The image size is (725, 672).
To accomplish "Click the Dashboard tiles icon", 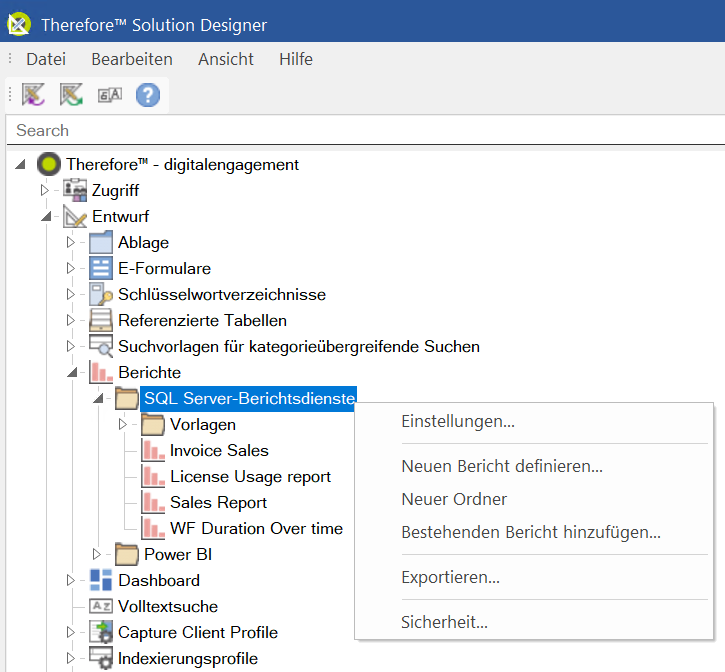I will click(x=101, y=580).
